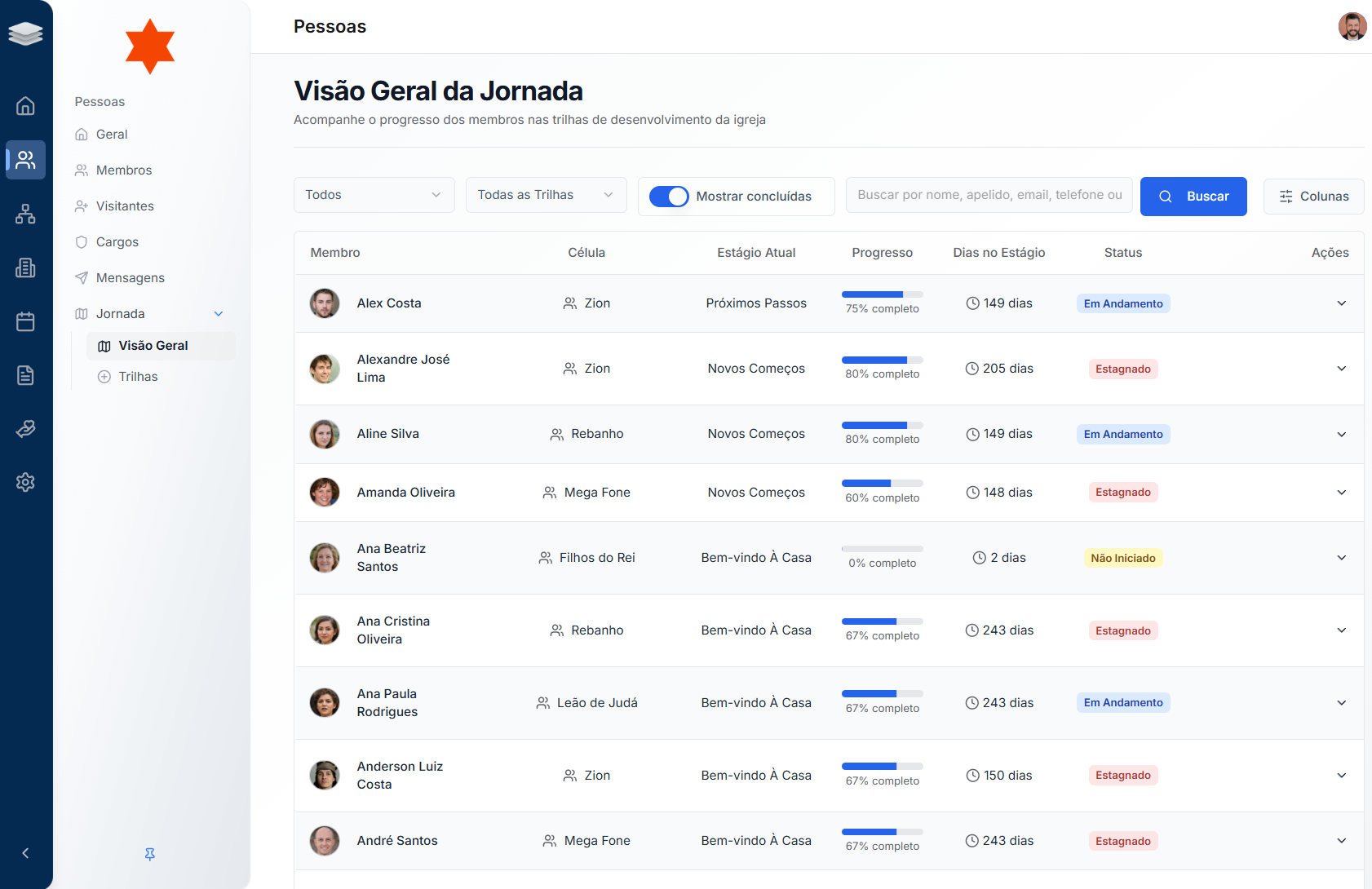
Task: Open the Todas as Trilhas dropdown
Action: coord(546,195)
